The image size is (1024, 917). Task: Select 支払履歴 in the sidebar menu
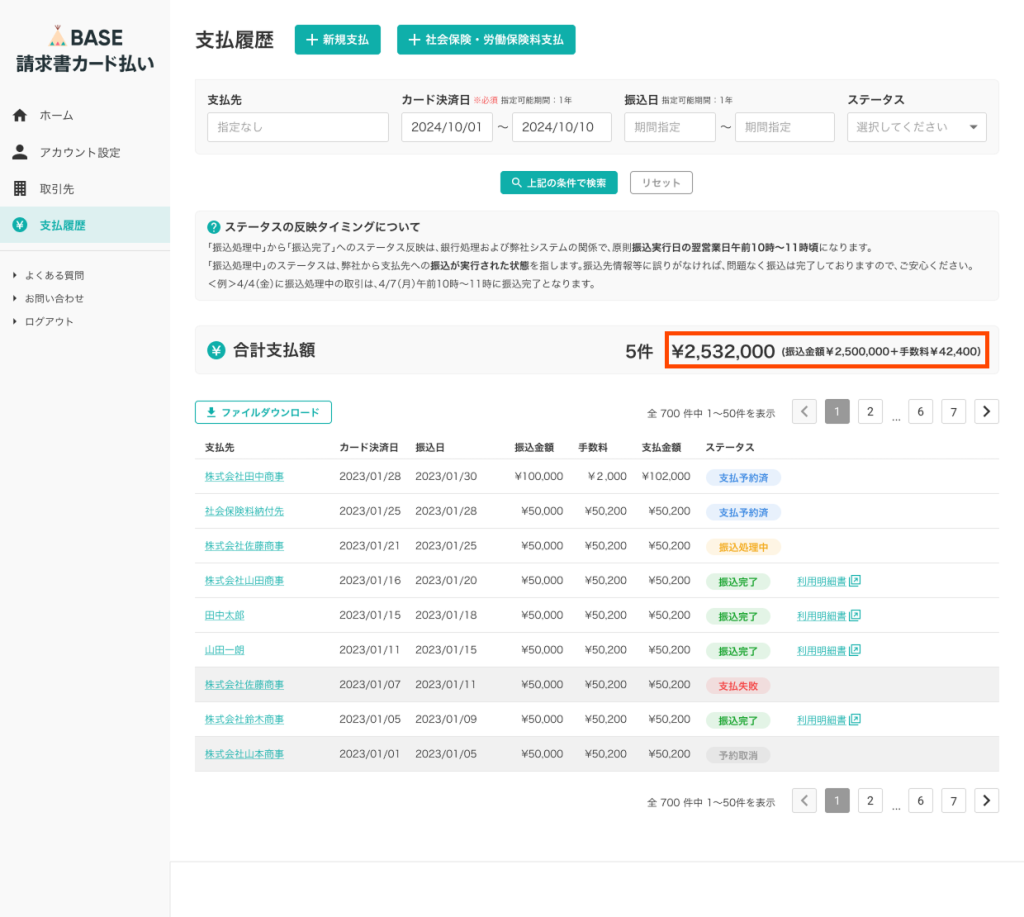pyautogui.click(x=62, y=225)
